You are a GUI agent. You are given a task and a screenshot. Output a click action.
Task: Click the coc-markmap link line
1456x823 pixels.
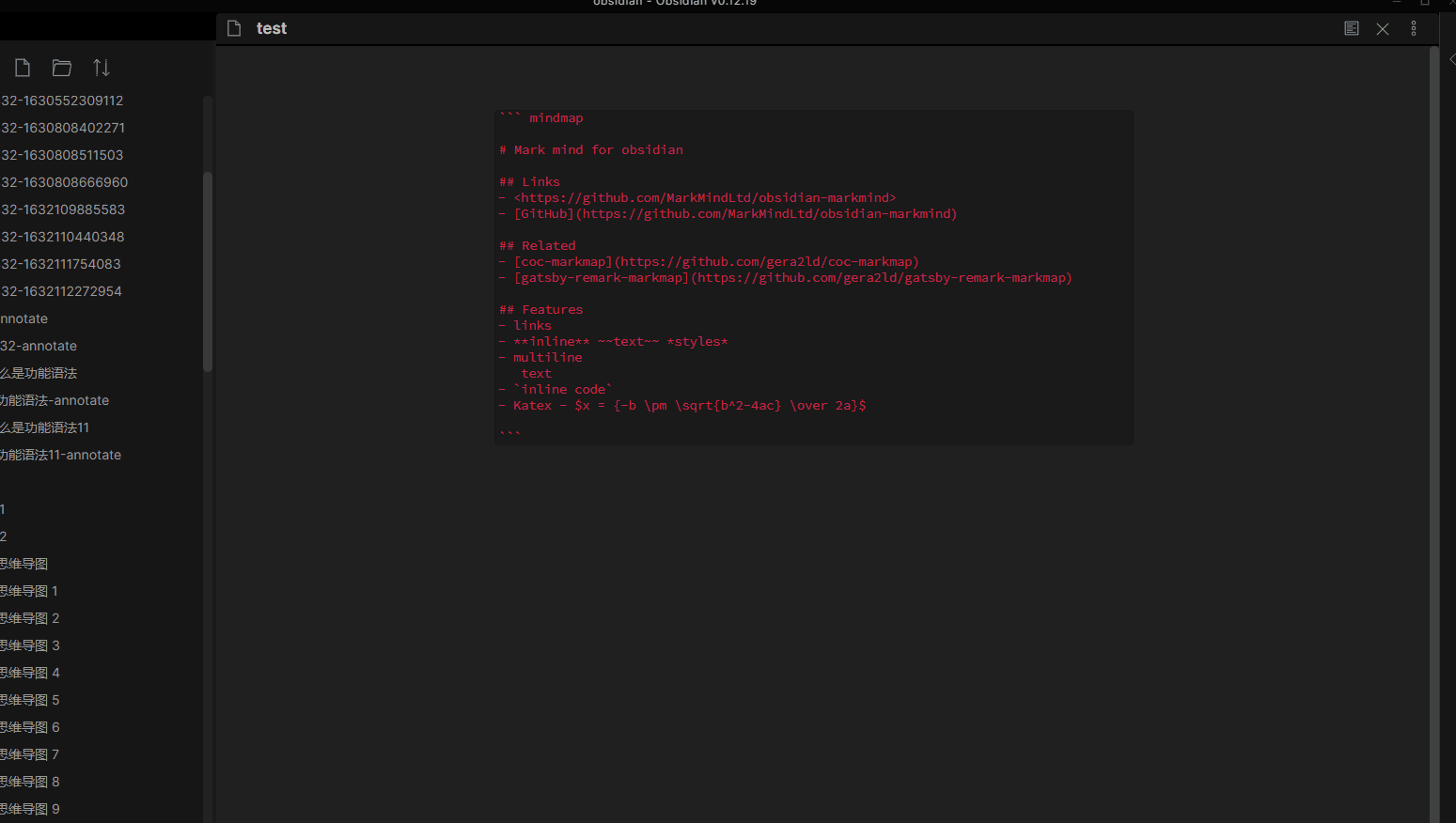(x=709, y=262)
